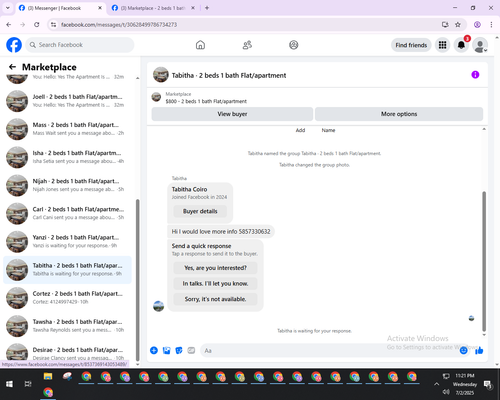The image size is (500, 400).
Task: Click the browser reload button
Action: [x=37, y=25]
